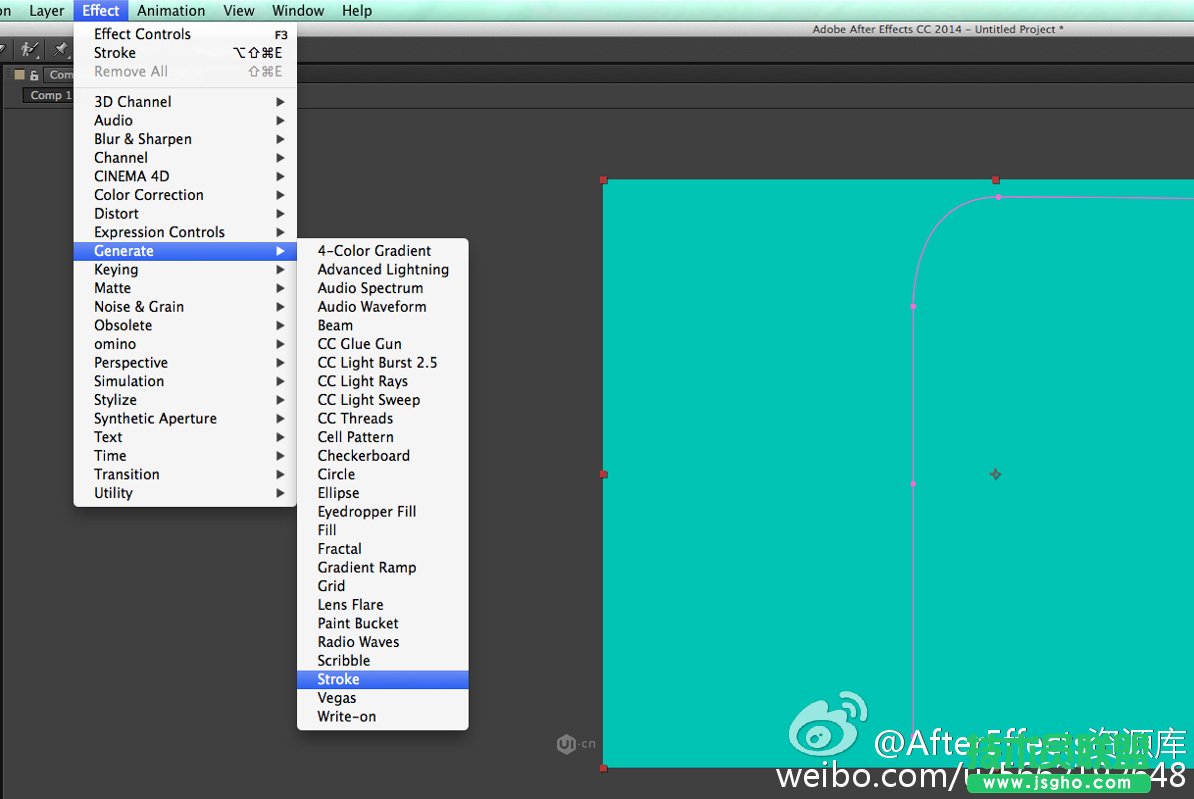
Task: Select the Puppet Pin tool
Action: click(x=61, y=49)
